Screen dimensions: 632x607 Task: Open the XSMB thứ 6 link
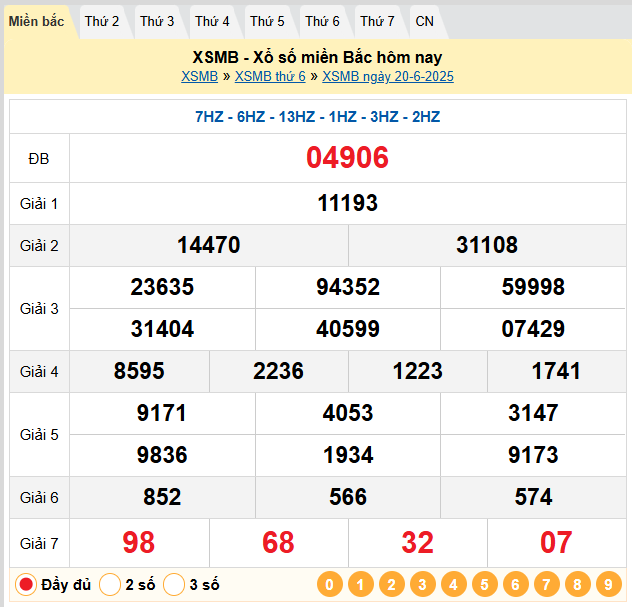coord(270,77)
